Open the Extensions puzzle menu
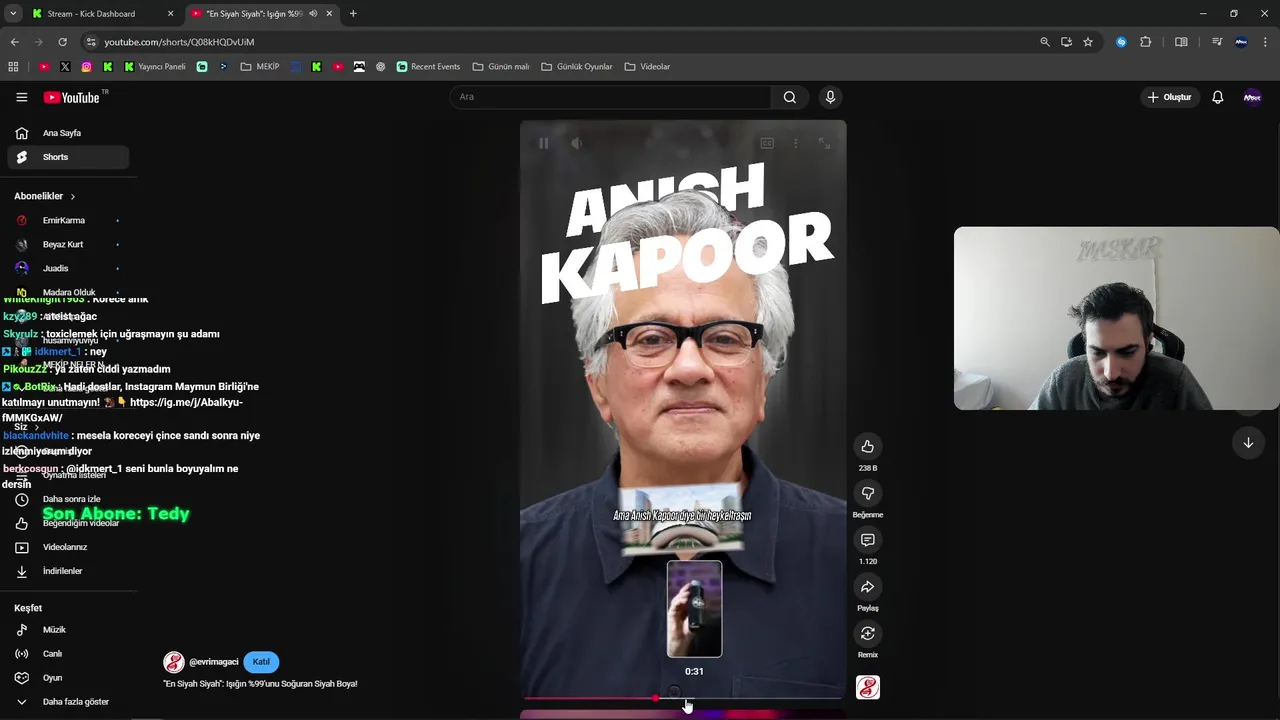 [x=1146, y=42]
